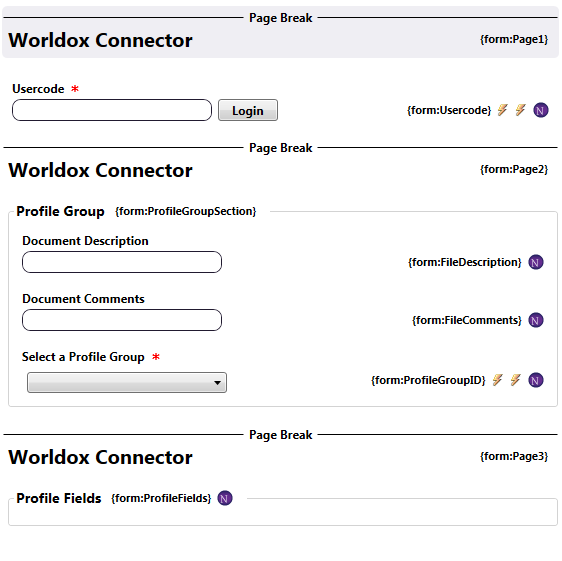Screen dimensions: 562x561
Task: Select the {form:ProfileGroupSection} tag
Action: [186, 211]
